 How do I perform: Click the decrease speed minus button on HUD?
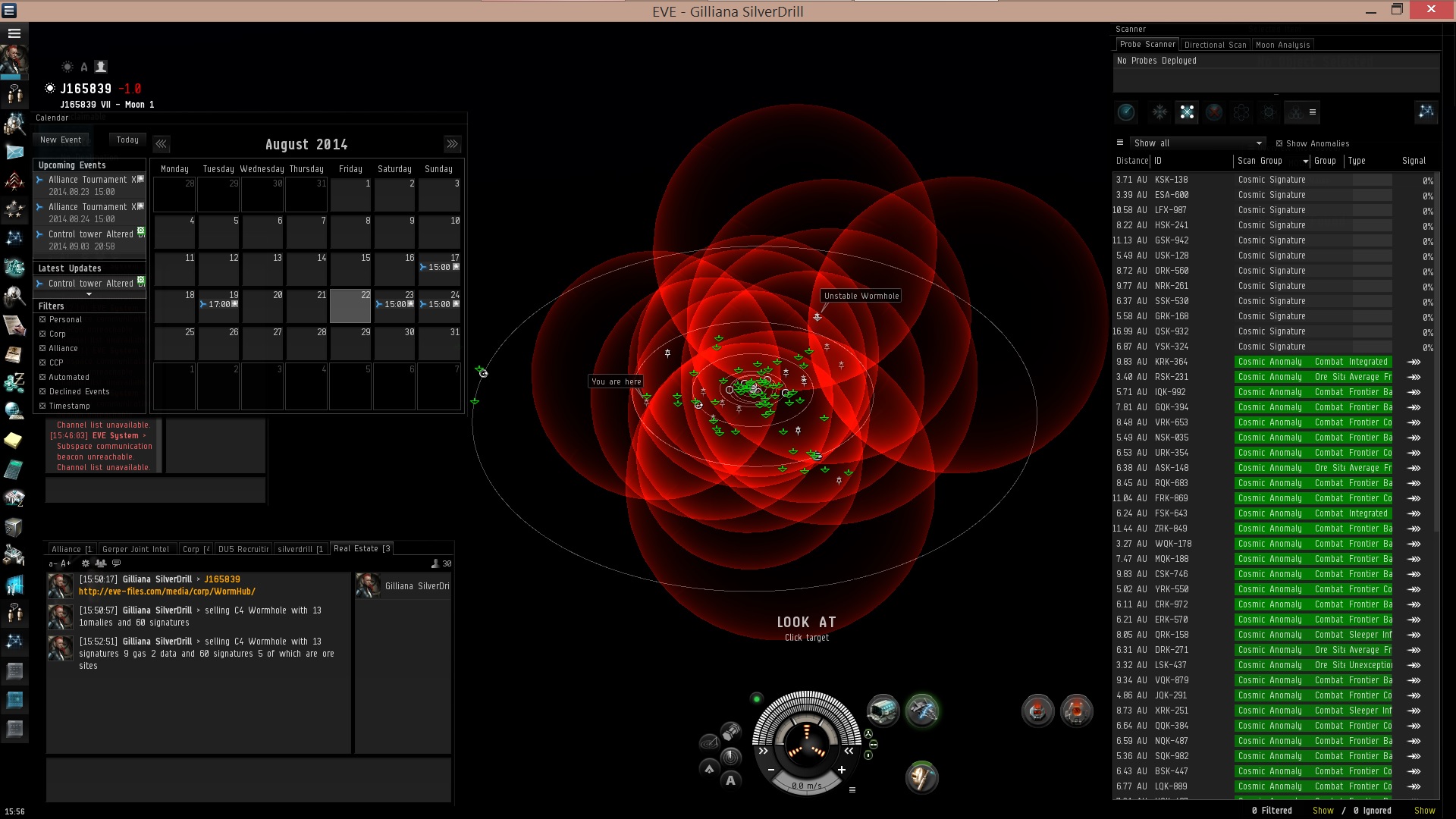pyautogui.click(x=771, y=770)
